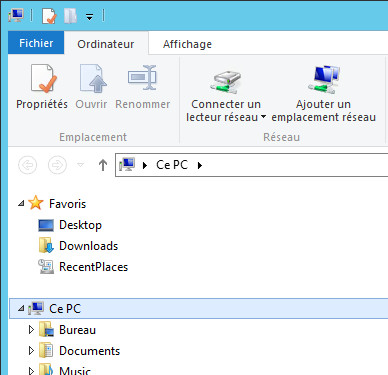Switch to the Ordinateur ribbon tab
The height and width of the screenshot is (375, 388).
pos(106,44)
